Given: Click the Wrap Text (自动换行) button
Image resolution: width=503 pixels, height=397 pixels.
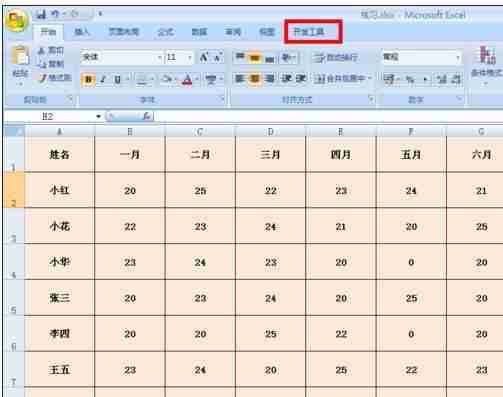Looking at the screenshot, I should click(x=336, y=58).
